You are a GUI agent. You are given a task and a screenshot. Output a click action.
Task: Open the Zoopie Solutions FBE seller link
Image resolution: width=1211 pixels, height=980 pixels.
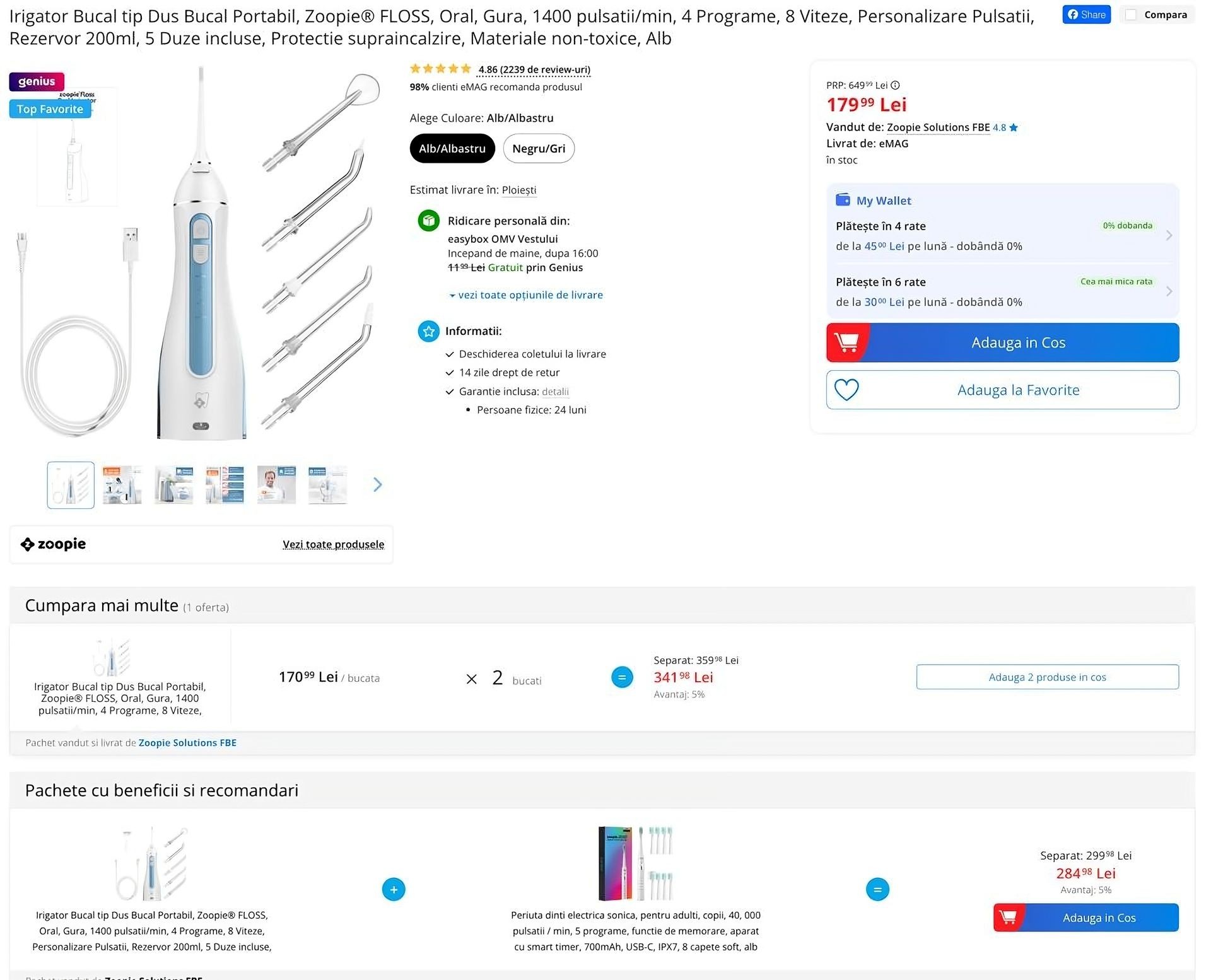(x=938, y=127)
